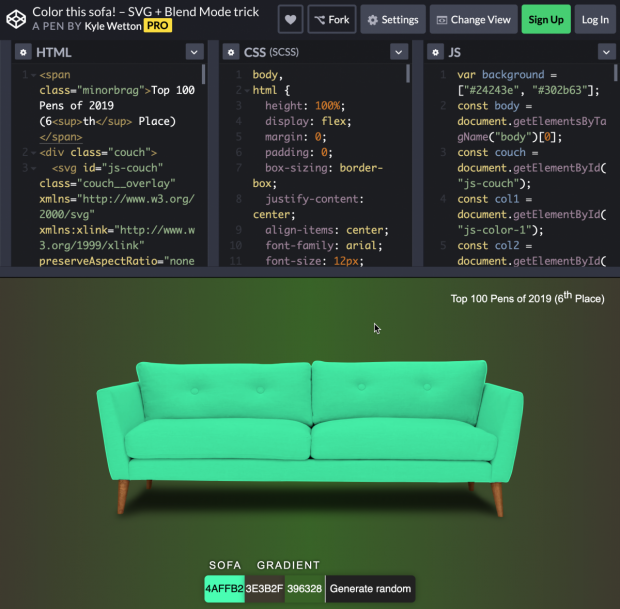Image resolution: width=620 pixels, height=609 pixels.
Task: Click 'const col1' in JS code
Action: tap(488, 199)
